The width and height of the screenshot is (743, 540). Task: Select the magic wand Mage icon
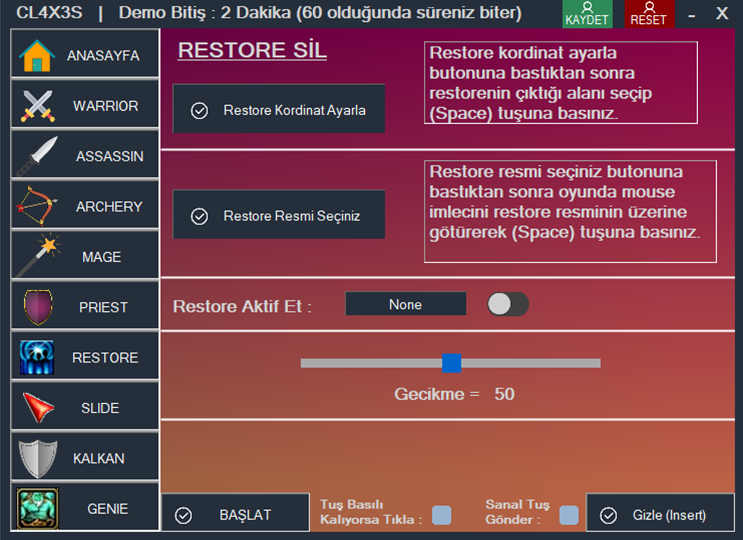[37, 257]
